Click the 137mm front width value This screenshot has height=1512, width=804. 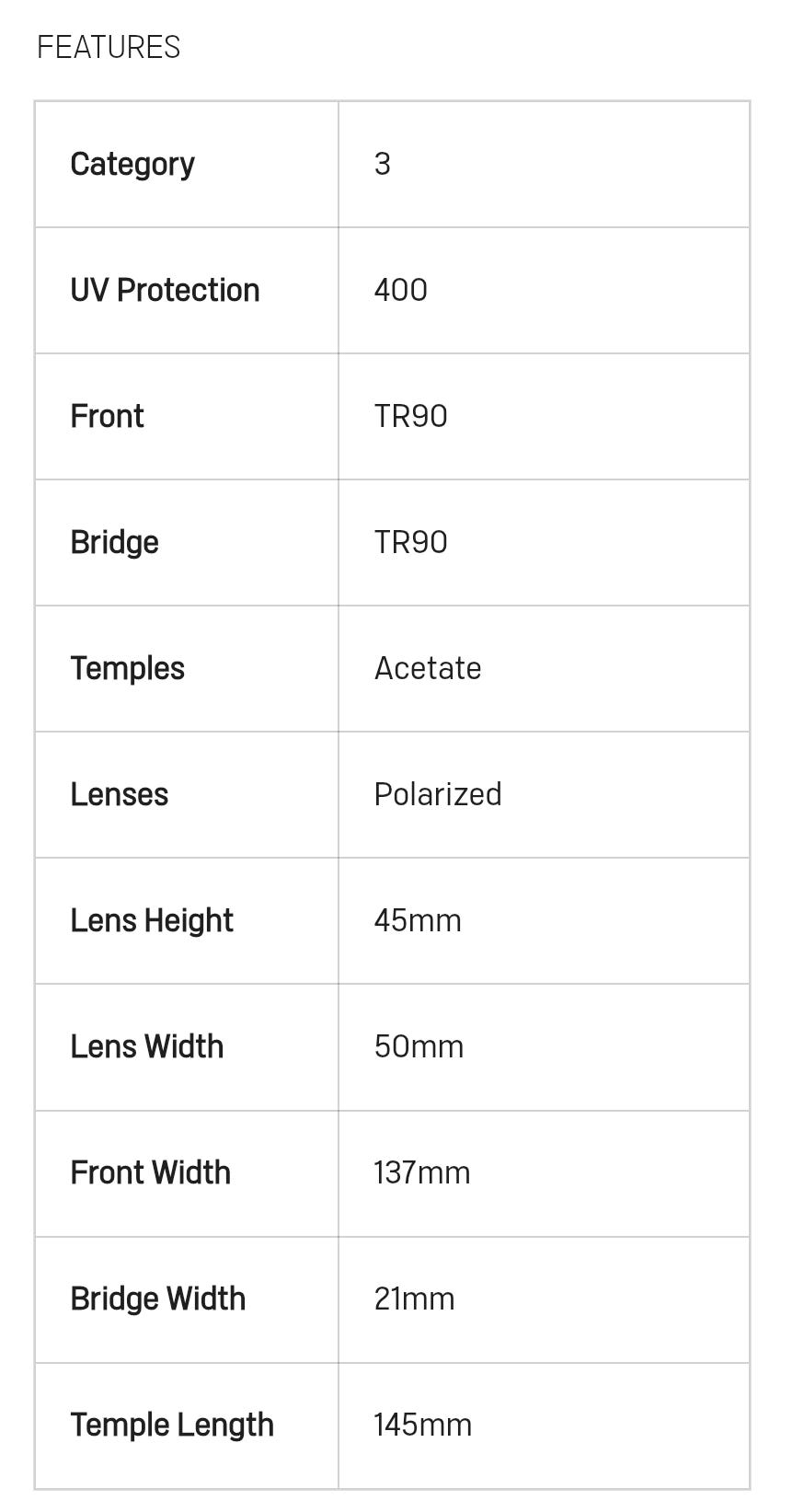421,1172
